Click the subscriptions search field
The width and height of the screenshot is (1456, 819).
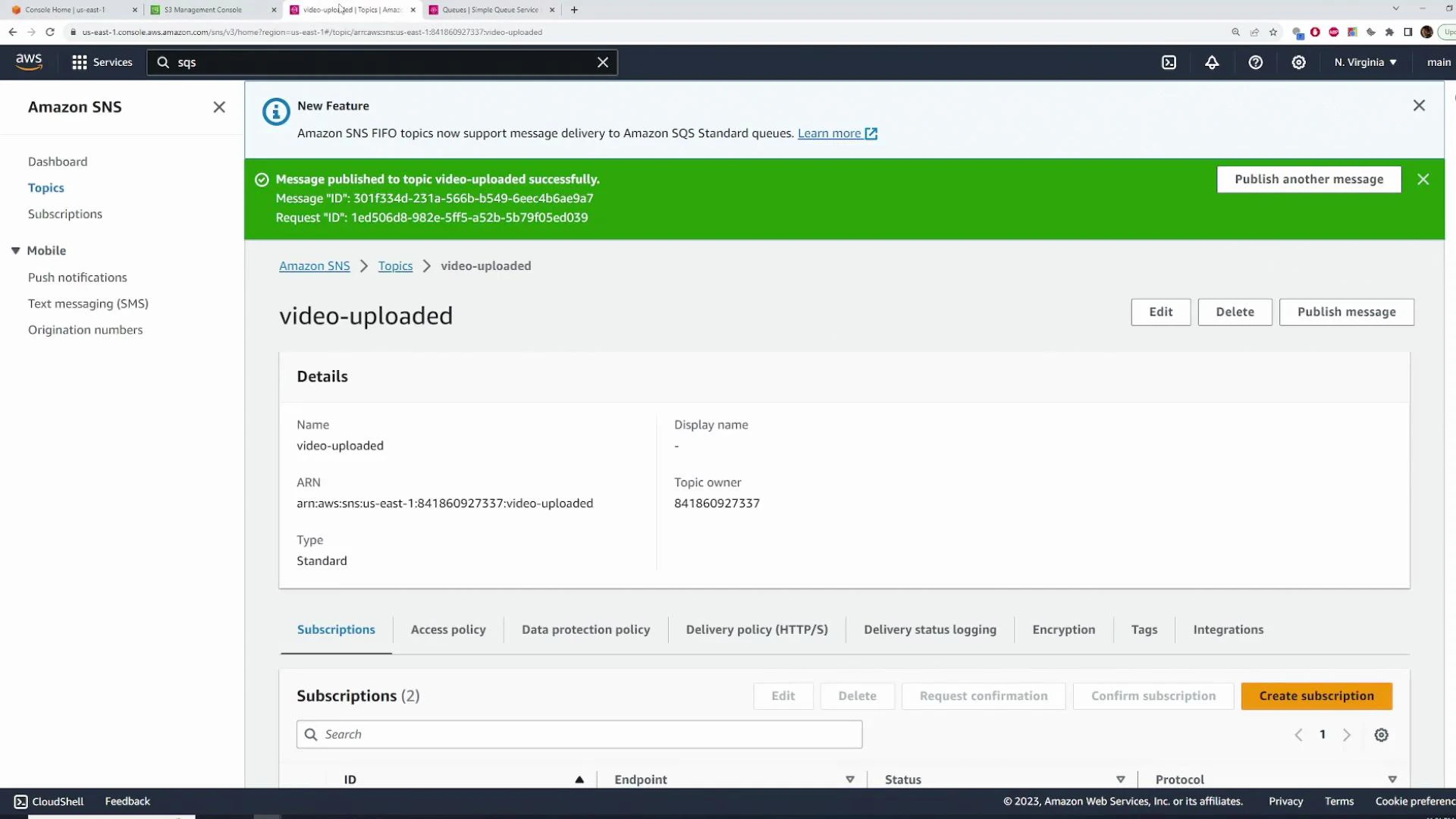coord(579,734)
